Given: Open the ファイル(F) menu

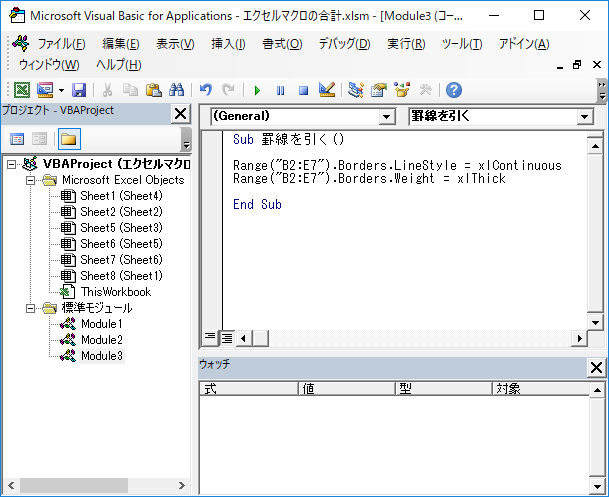Looking at the screenshot, I should click(x=61, y=44).
